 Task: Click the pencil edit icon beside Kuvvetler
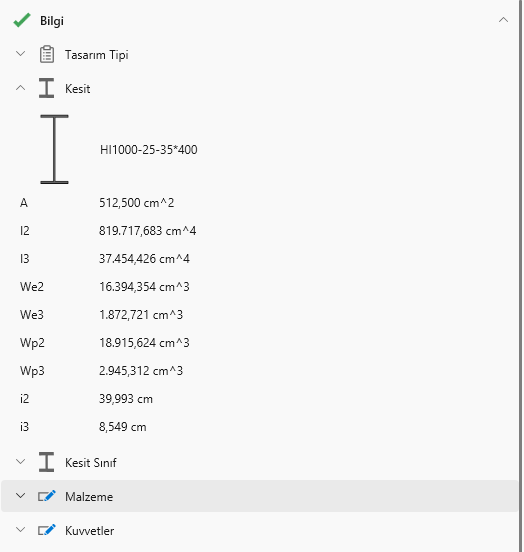[47, 530]
